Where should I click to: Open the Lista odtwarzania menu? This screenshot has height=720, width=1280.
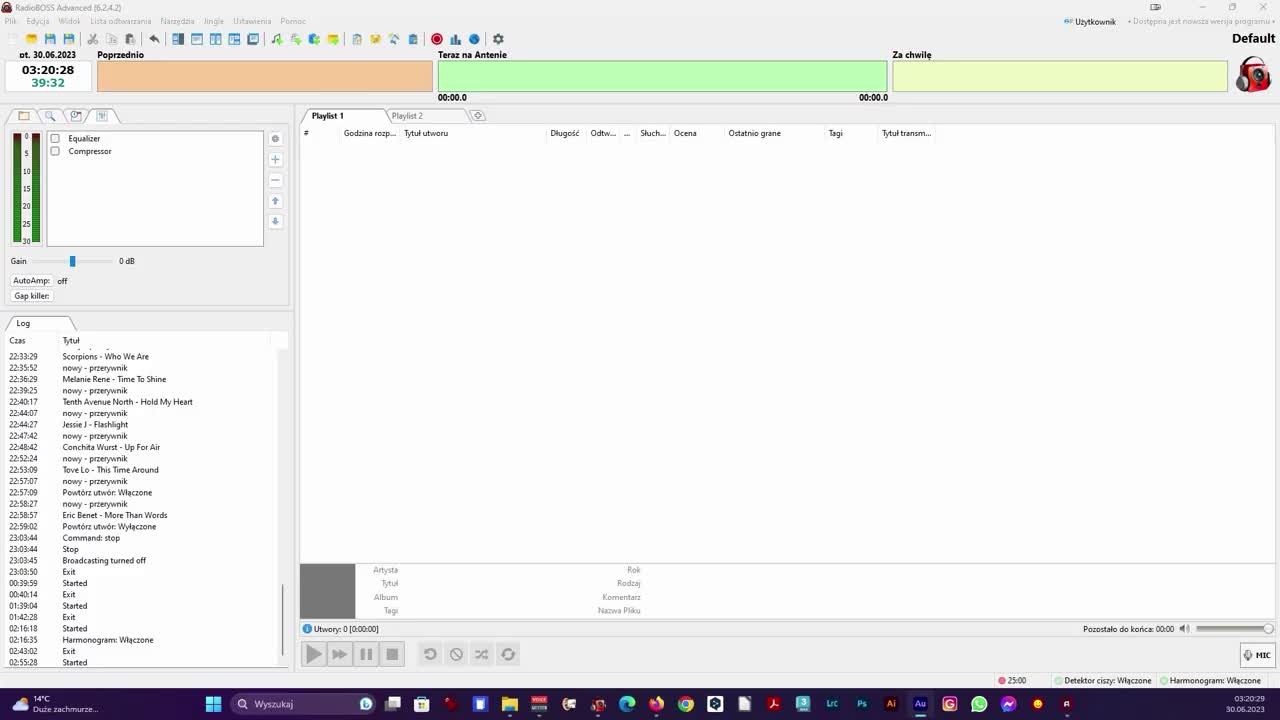coord(121,21)
